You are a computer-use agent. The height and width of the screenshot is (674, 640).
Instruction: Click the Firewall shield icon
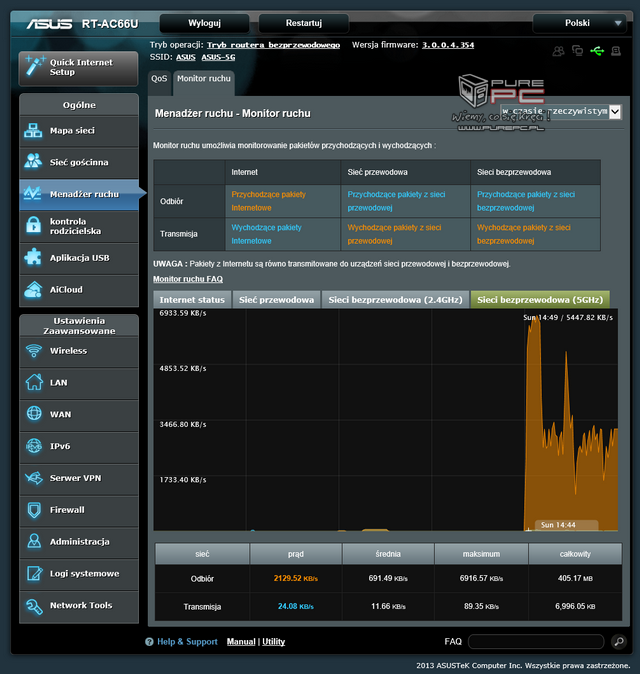pos(34,510)
